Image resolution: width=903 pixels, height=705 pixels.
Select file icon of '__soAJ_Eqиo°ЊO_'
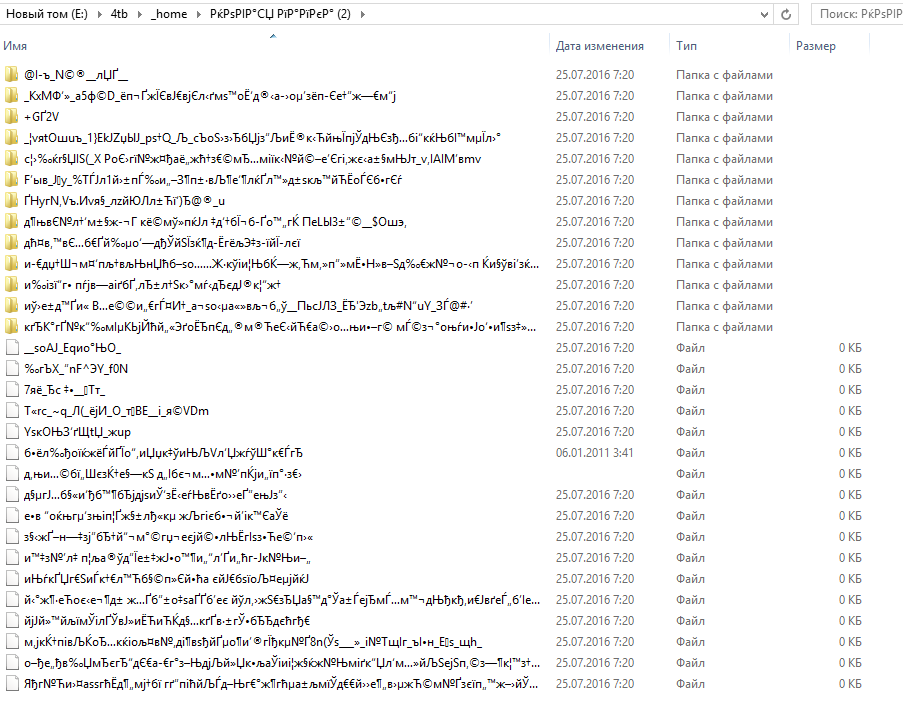[x=12, y=348]
